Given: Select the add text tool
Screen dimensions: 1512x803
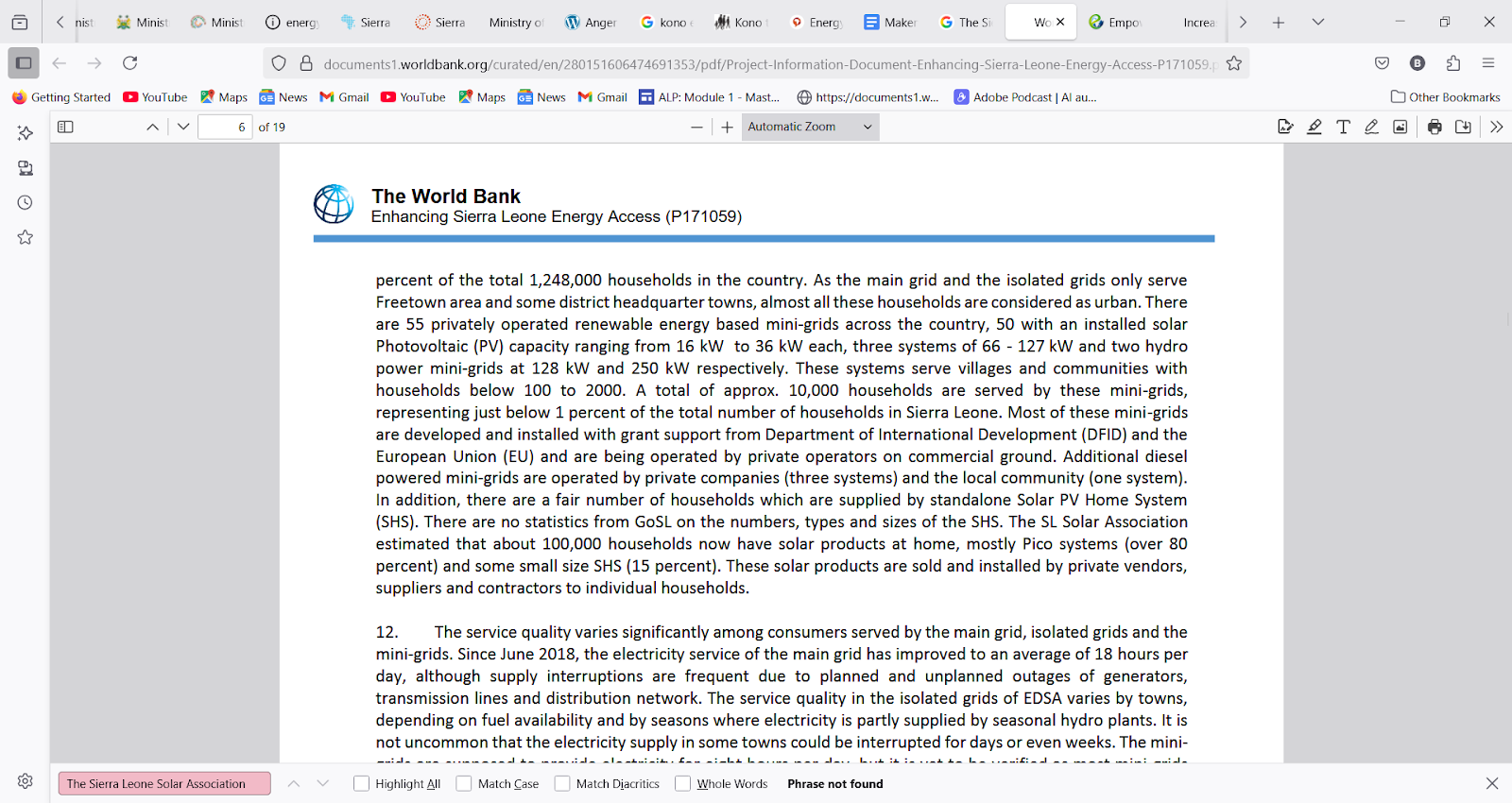Looking at the screenshot, I should tap(1343, 127).
